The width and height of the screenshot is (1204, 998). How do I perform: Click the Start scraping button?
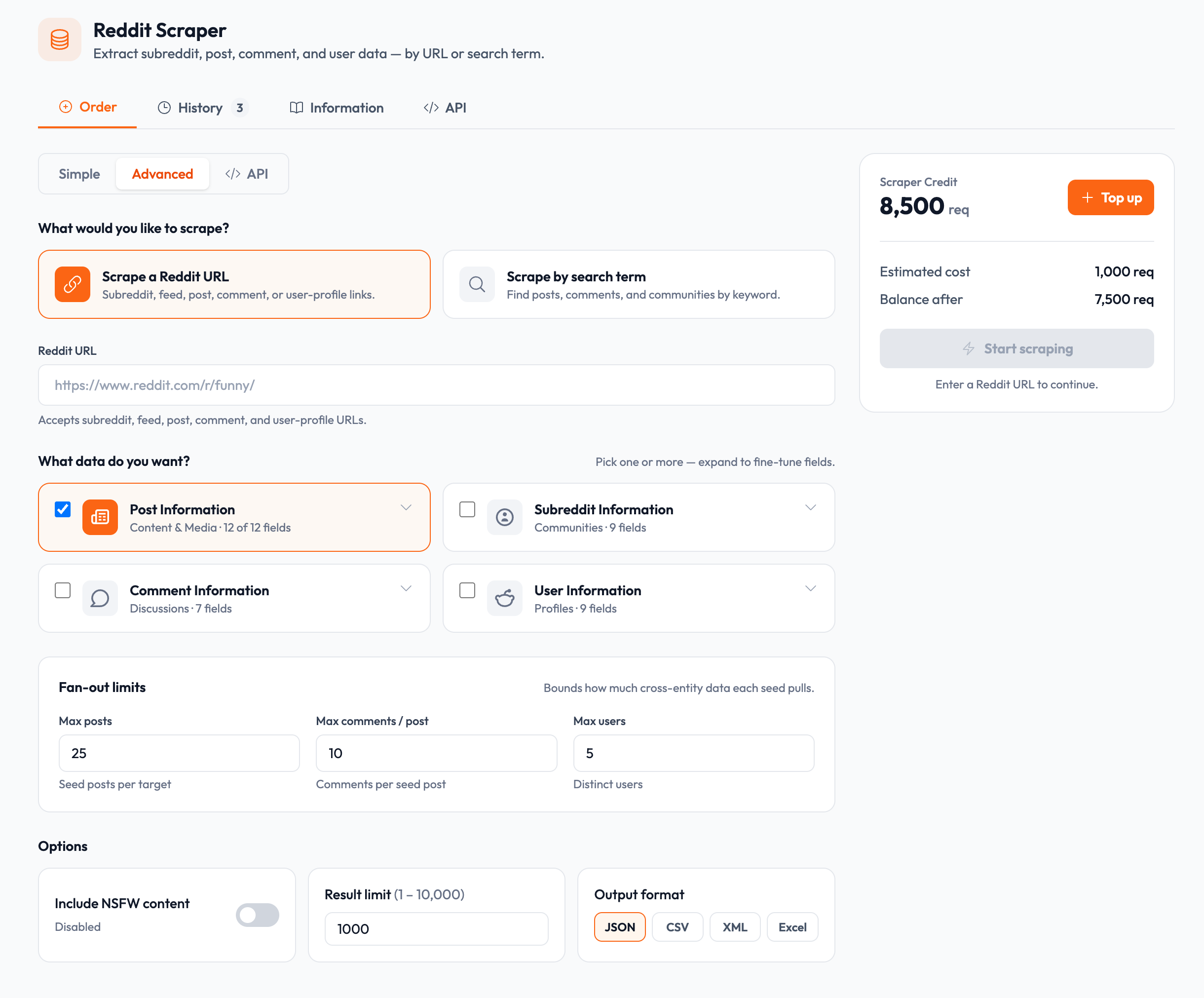tap(1017, 349)
